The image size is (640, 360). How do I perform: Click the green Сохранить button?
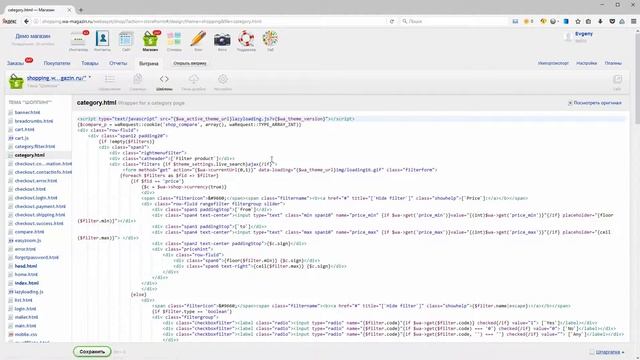point(92,351)
